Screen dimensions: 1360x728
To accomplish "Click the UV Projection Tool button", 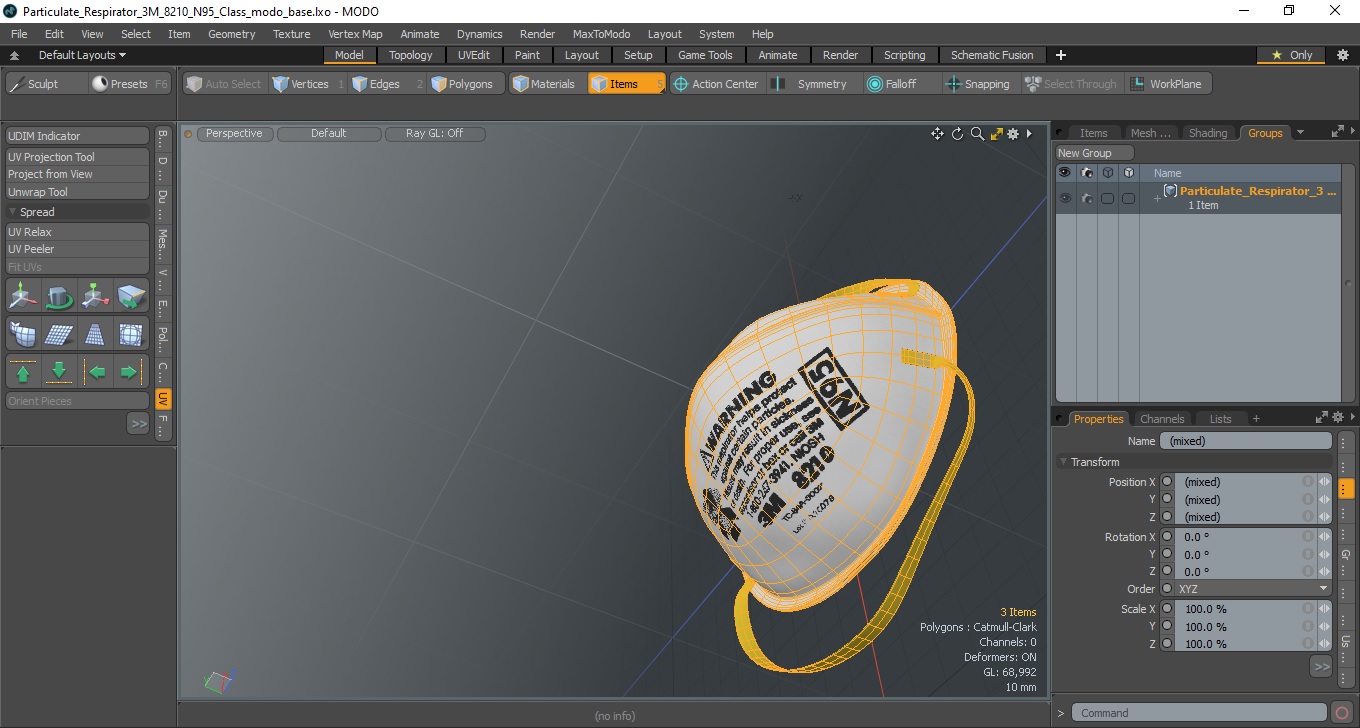I will (78, 157).
